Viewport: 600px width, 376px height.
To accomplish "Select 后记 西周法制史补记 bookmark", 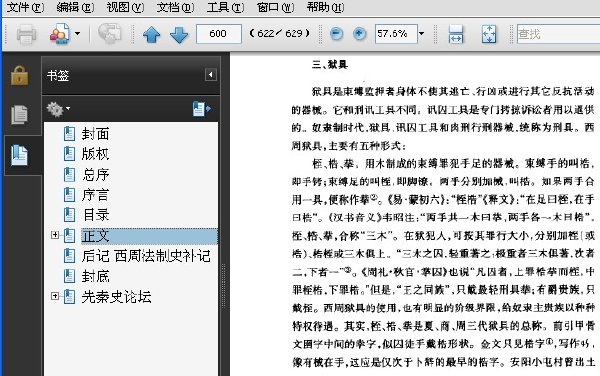I will [146, 256].
